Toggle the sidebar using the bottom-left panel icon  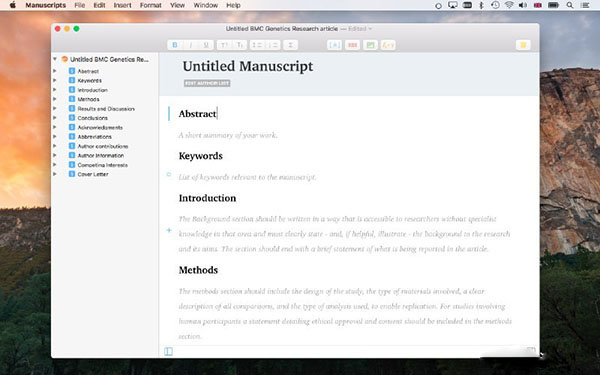tap(168, 351)
